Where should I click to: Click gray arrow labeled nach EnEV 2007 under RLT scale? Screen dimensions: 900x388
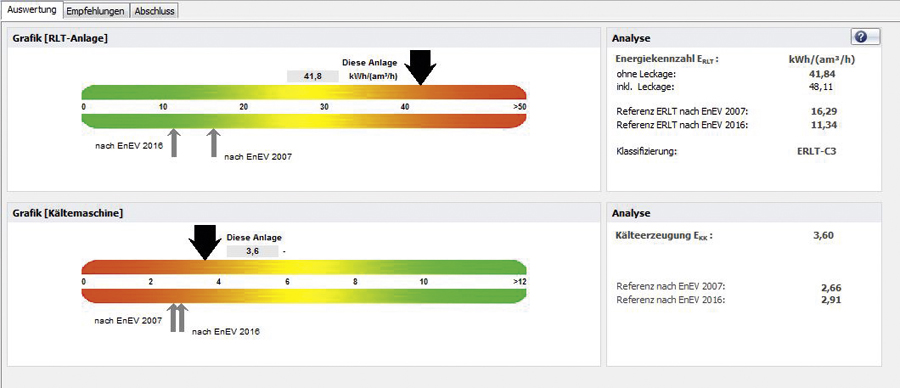point(214,143)
